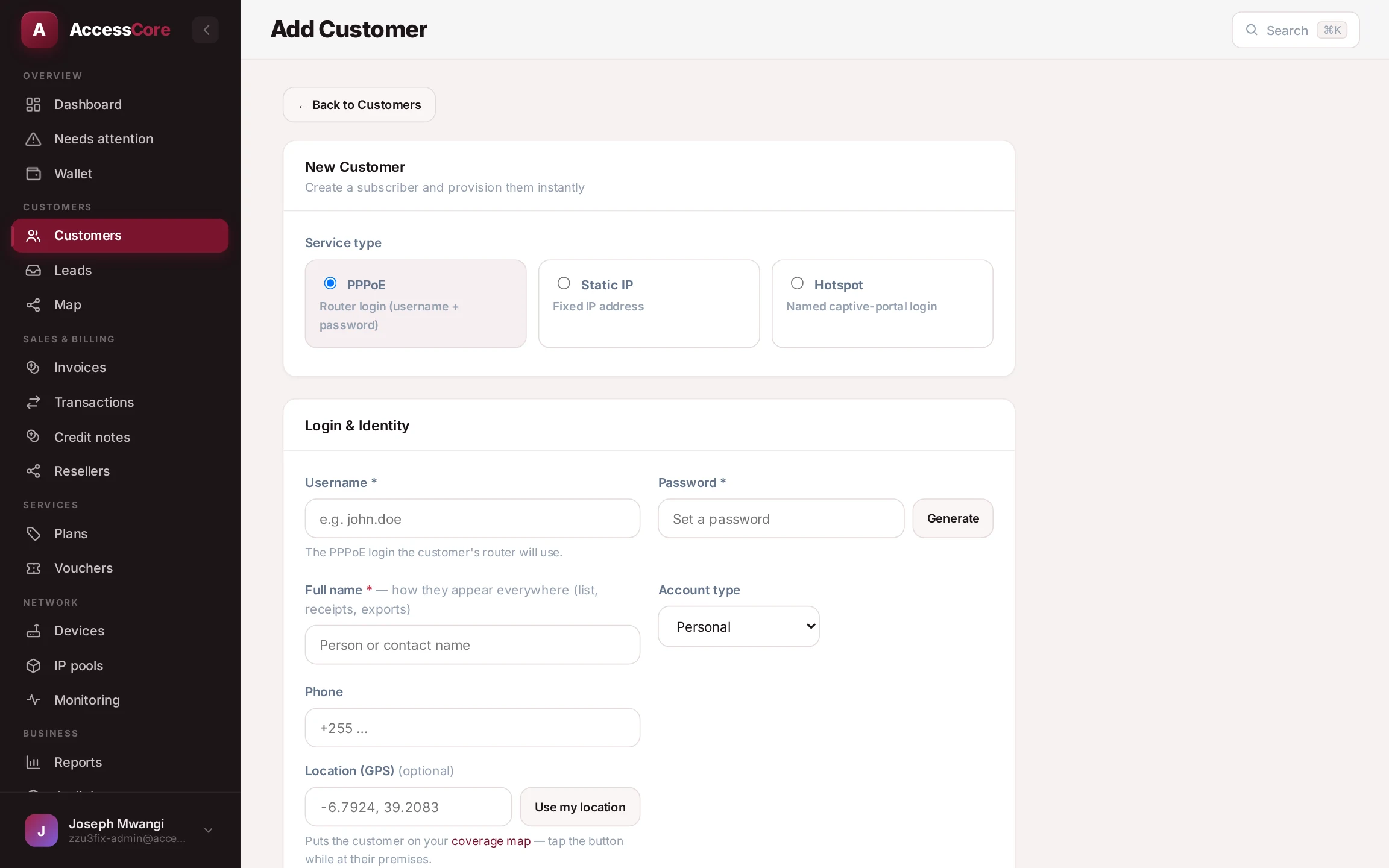The width and height of the screenshot is (1389, 868).
Task: Open the Plans page
Action: [x=120, y=533]
